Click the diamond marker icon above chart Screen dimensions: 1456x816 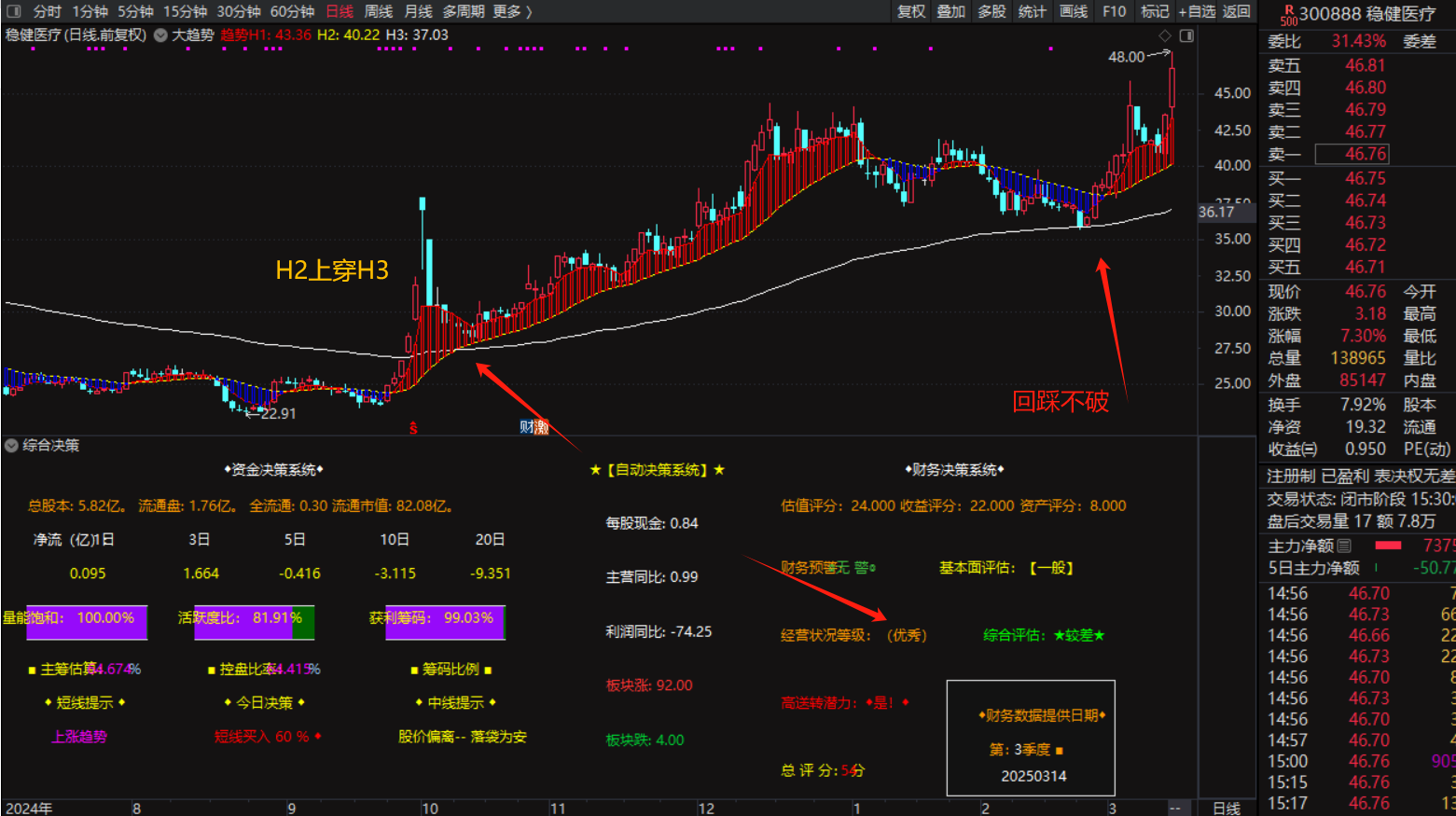[1164, 35]
